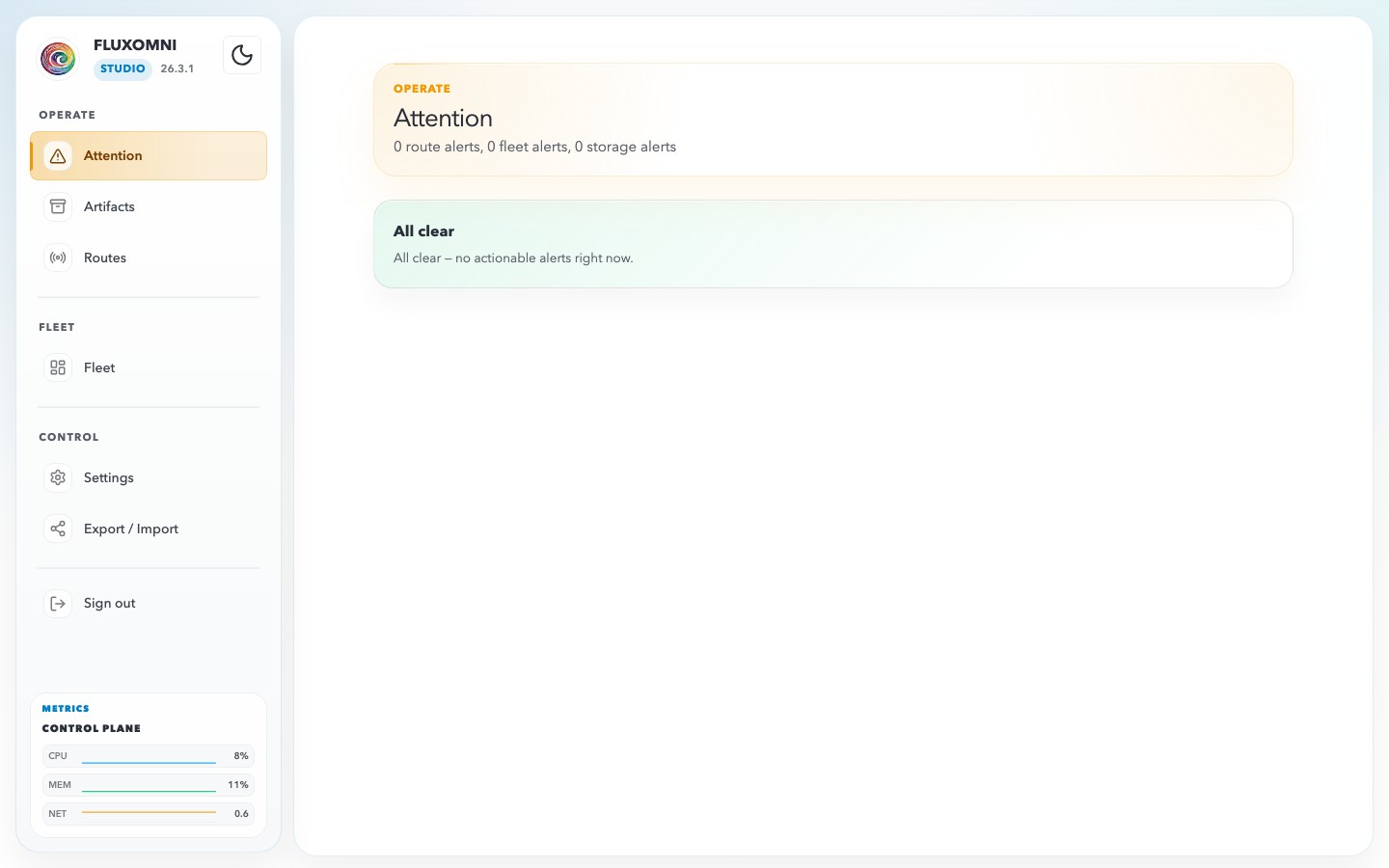
Task: Click the version number 26.3.1
Action: (x=177, y=68)
